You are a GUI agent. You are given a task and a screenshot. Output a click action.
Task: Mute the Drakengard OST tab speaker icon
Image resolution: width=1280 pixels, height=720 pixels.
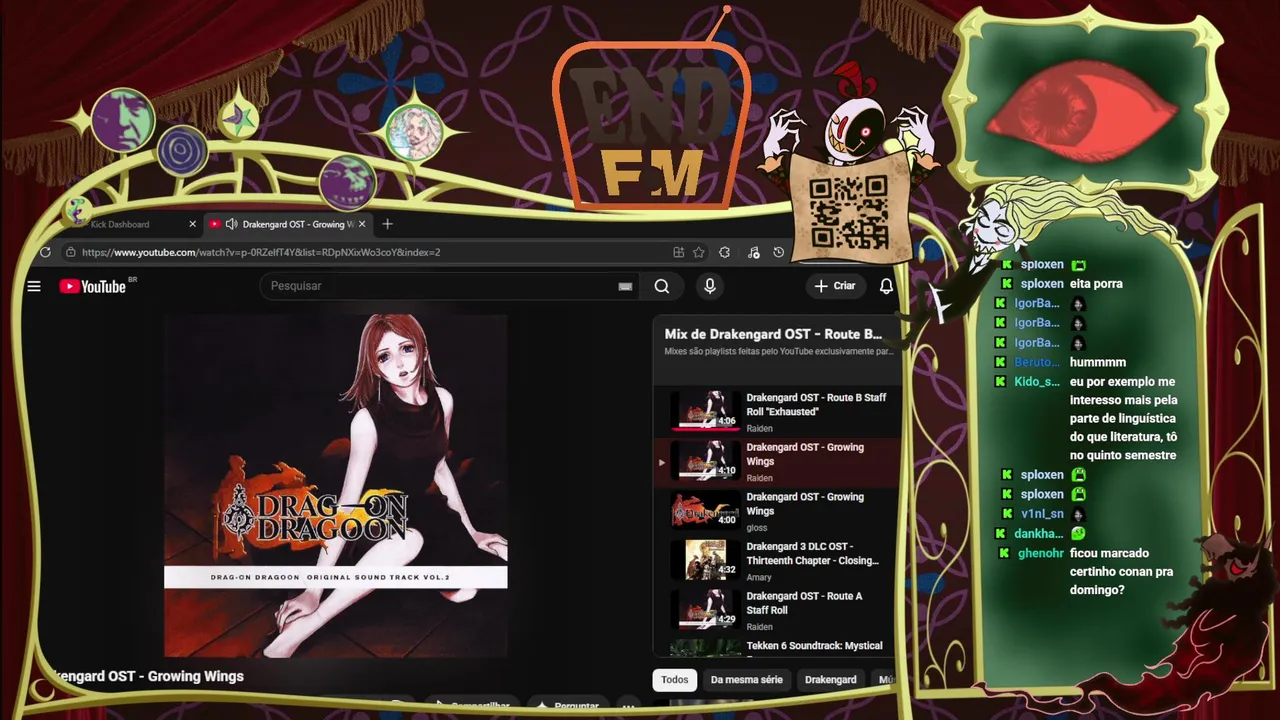pos(231,224)
